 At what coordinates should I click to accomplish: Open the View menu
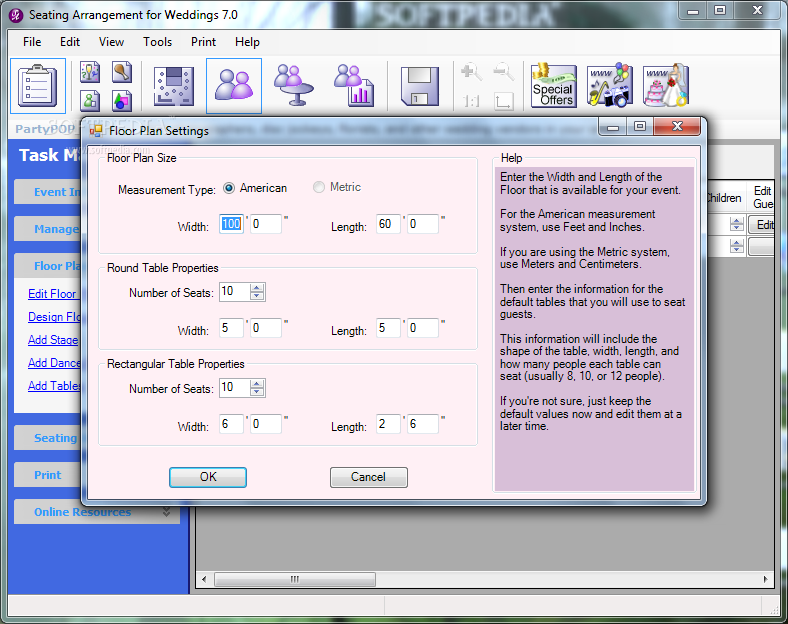(111, 42)
